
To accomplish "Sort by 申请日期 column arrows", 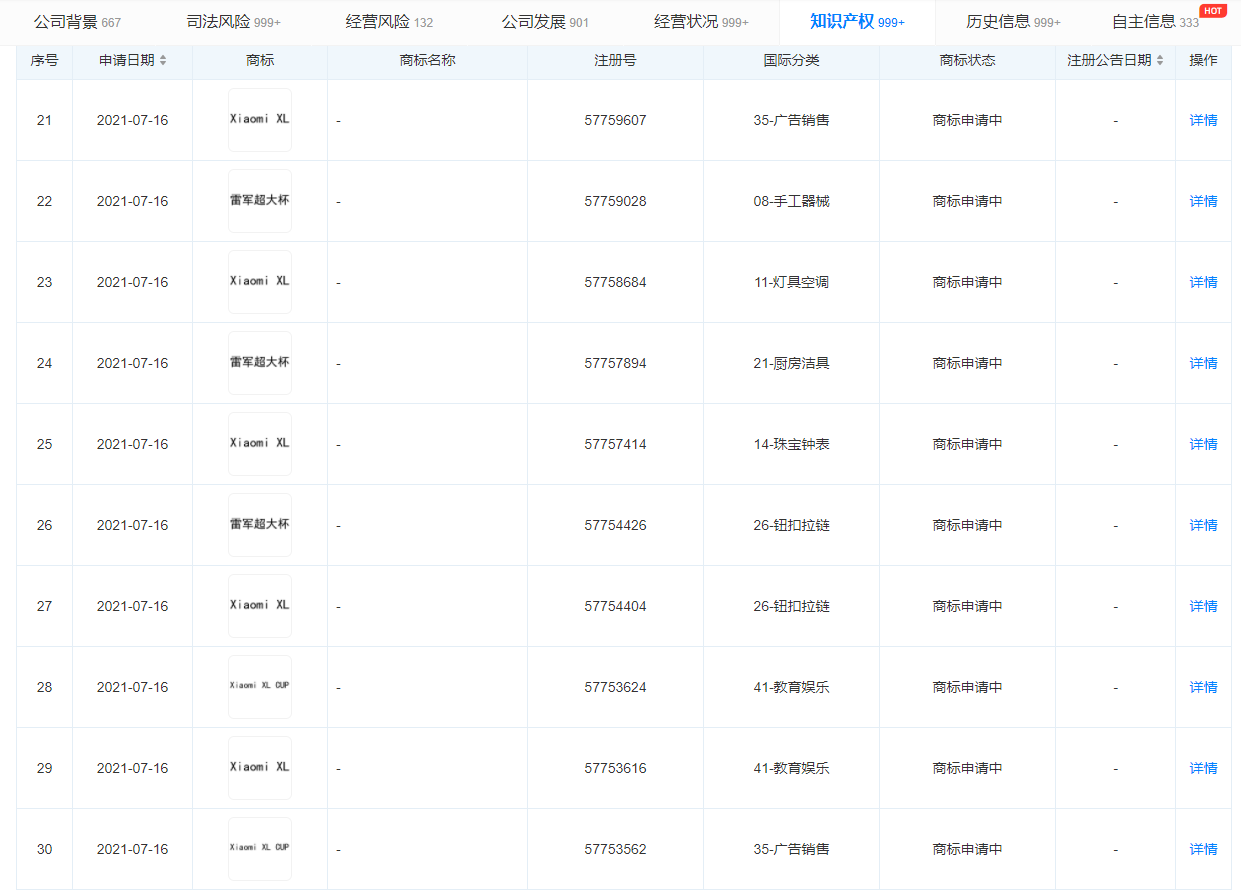I will 163,61.
